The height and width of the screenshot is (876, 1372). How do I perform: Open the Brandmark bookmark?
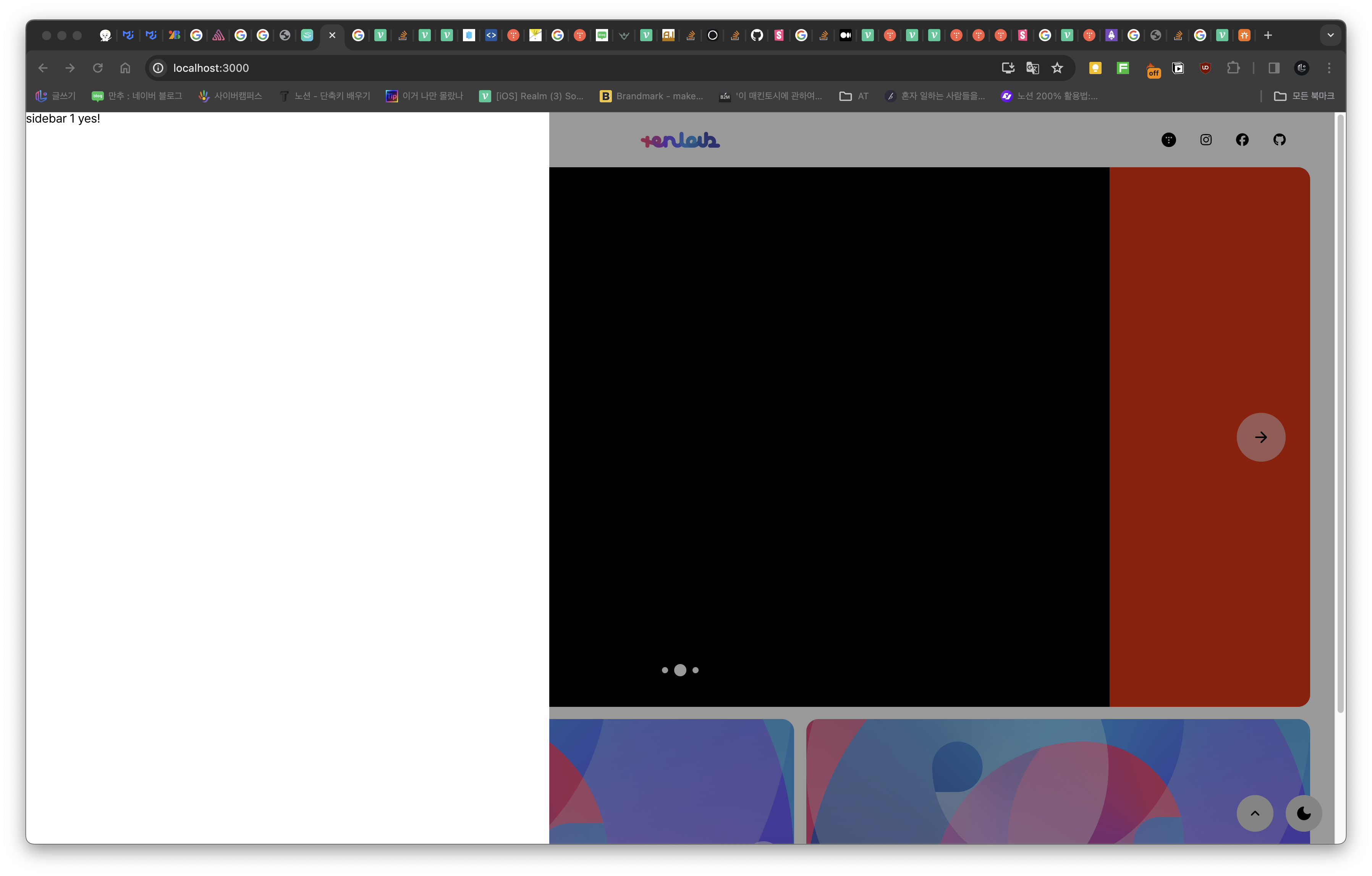(651, 96)
